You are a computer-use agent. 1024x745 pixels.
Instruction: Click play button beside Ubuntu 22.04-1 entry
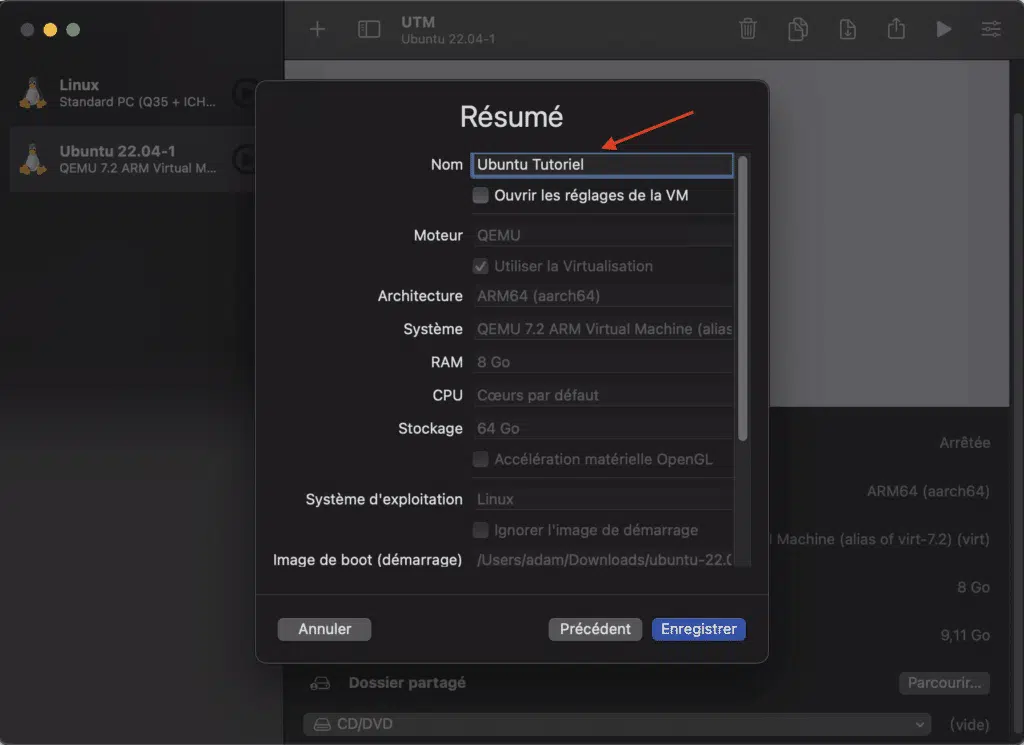pos(245,159)
